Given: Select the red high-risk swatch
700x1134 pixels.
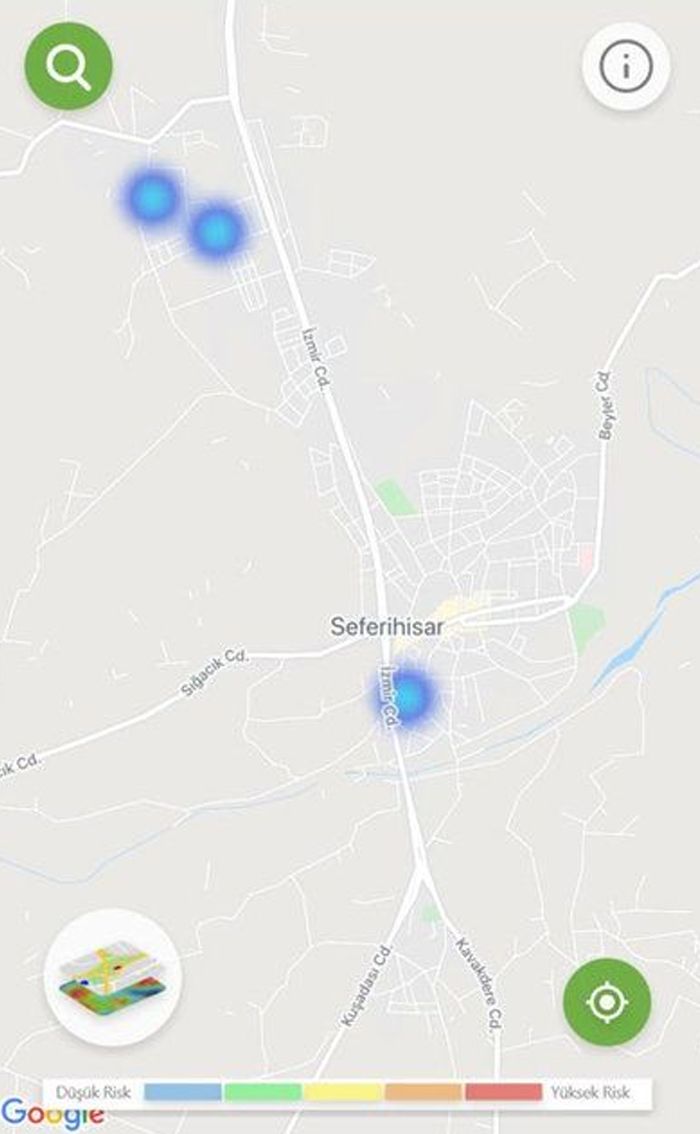Looking at the screenshot, I should pos(503,1092).
